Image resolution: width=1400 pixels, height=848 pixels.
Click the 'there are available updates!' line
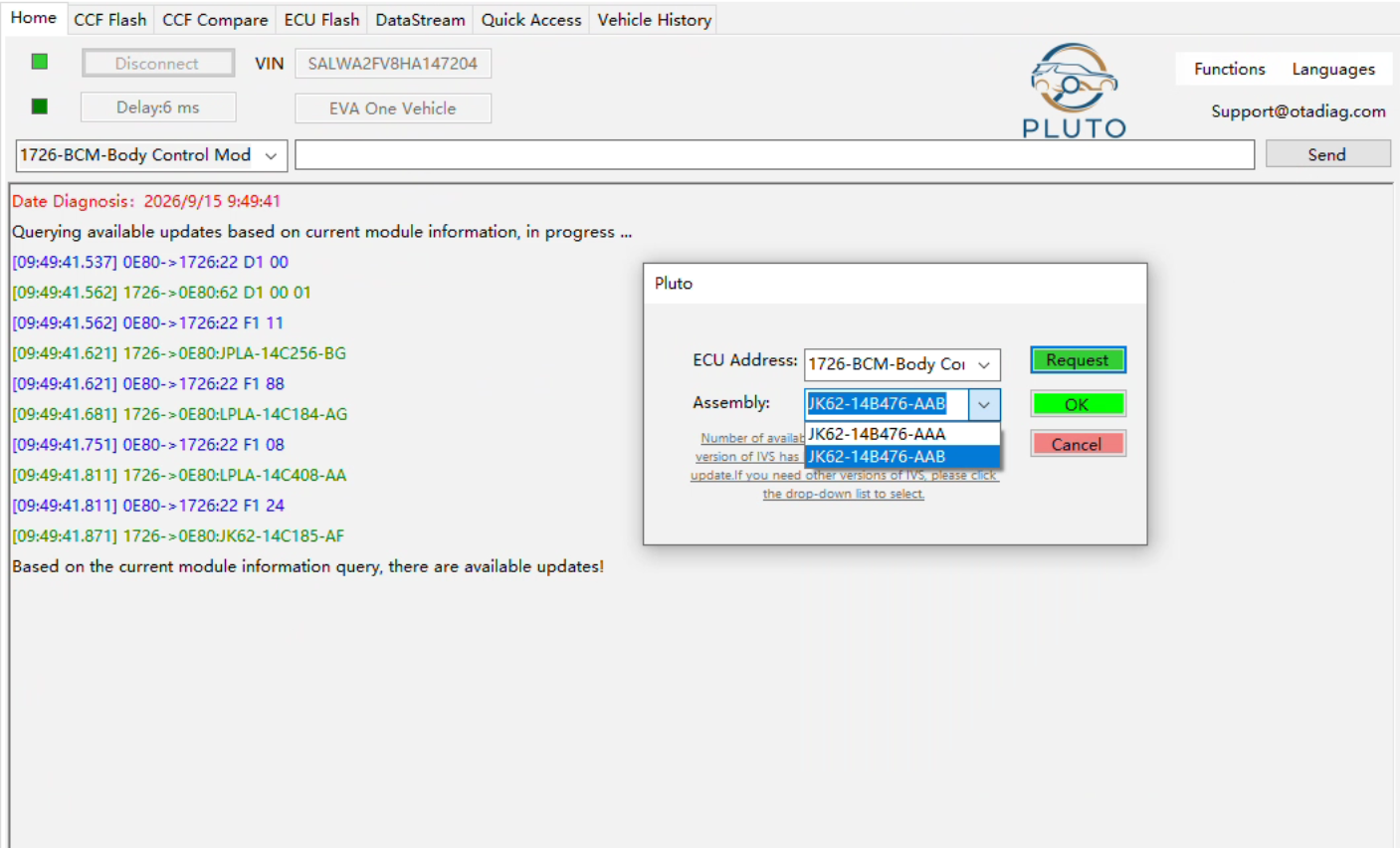[x=307, y=566]
